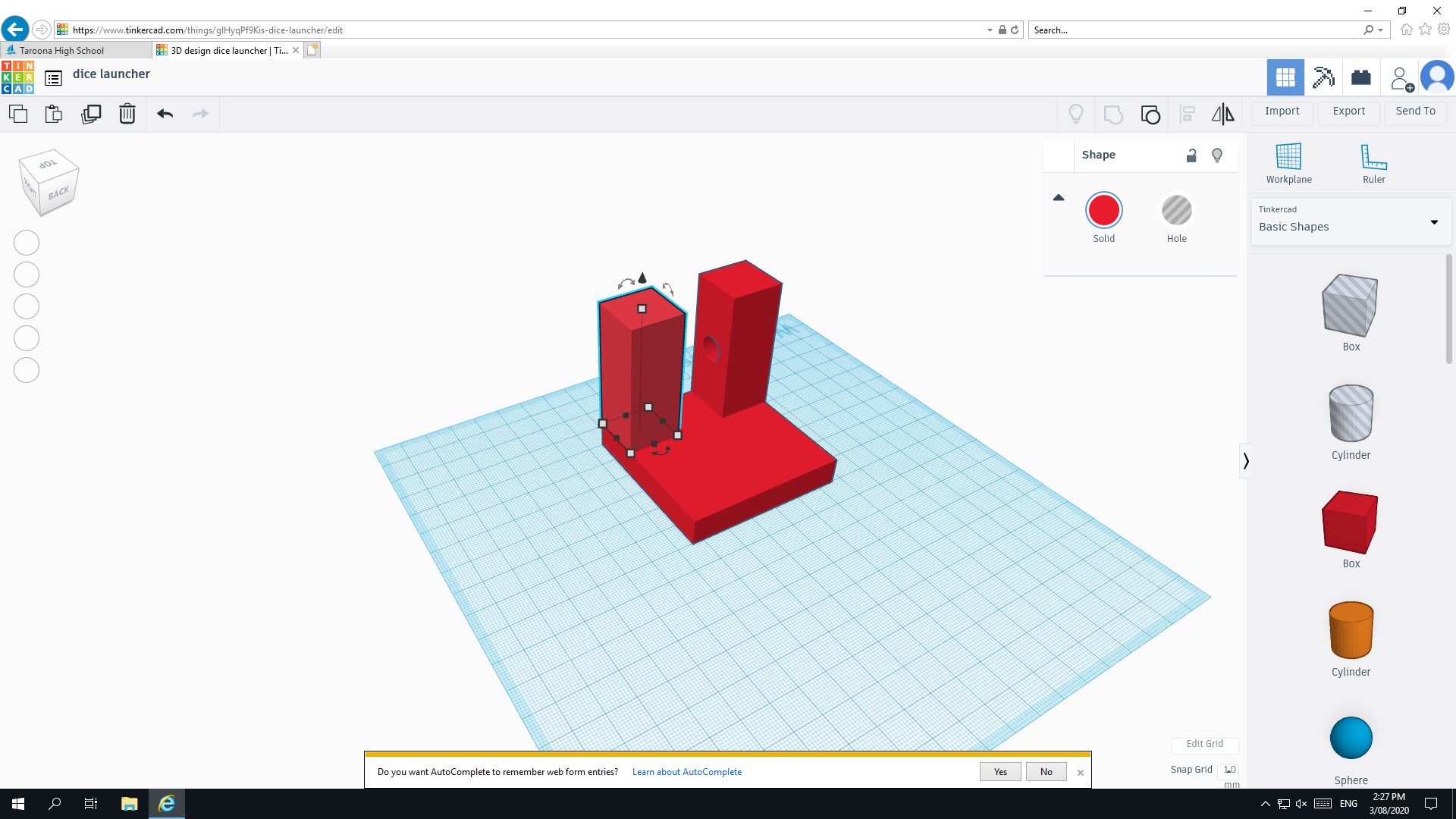Open the Basic Shapes dropdown
Image resolution: width=1456 pixels, height=819 pixels.
(1351, 221)
